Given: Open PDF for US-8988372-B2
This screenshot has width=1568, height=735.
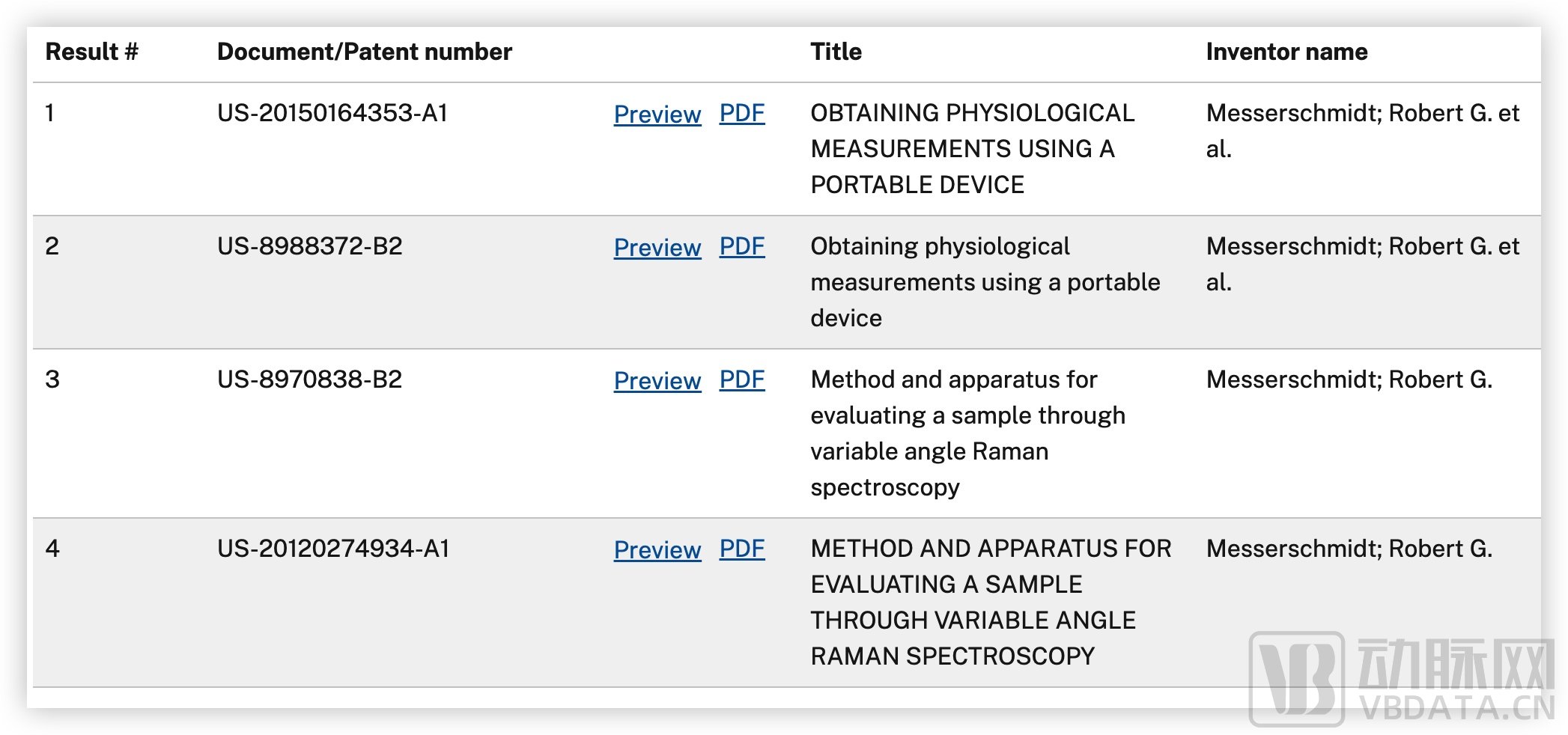Looking at the screenshot, I should tap(741, 246).
